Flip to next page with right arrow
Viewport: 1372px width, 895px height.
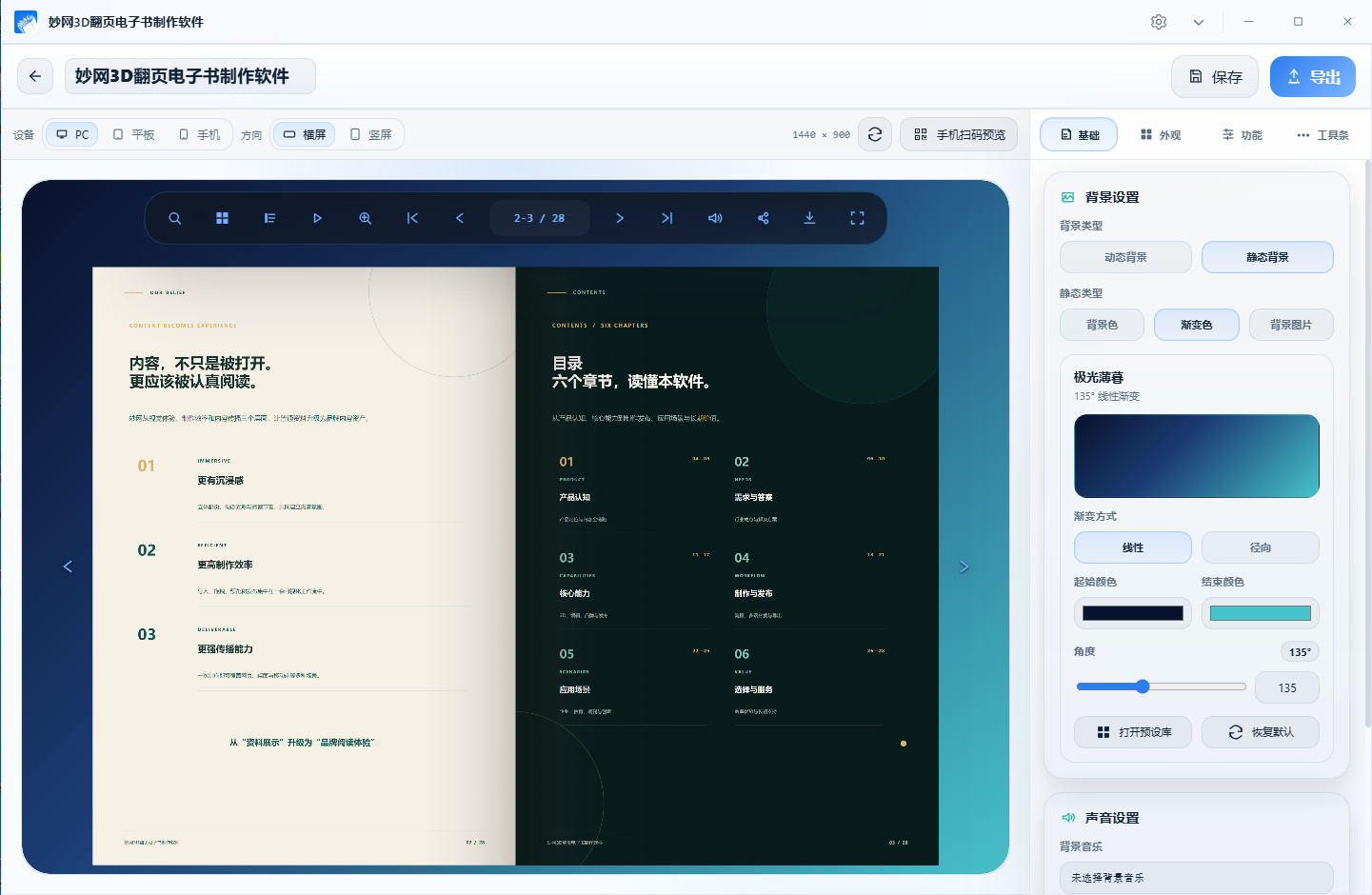click(x=964, y=567)
